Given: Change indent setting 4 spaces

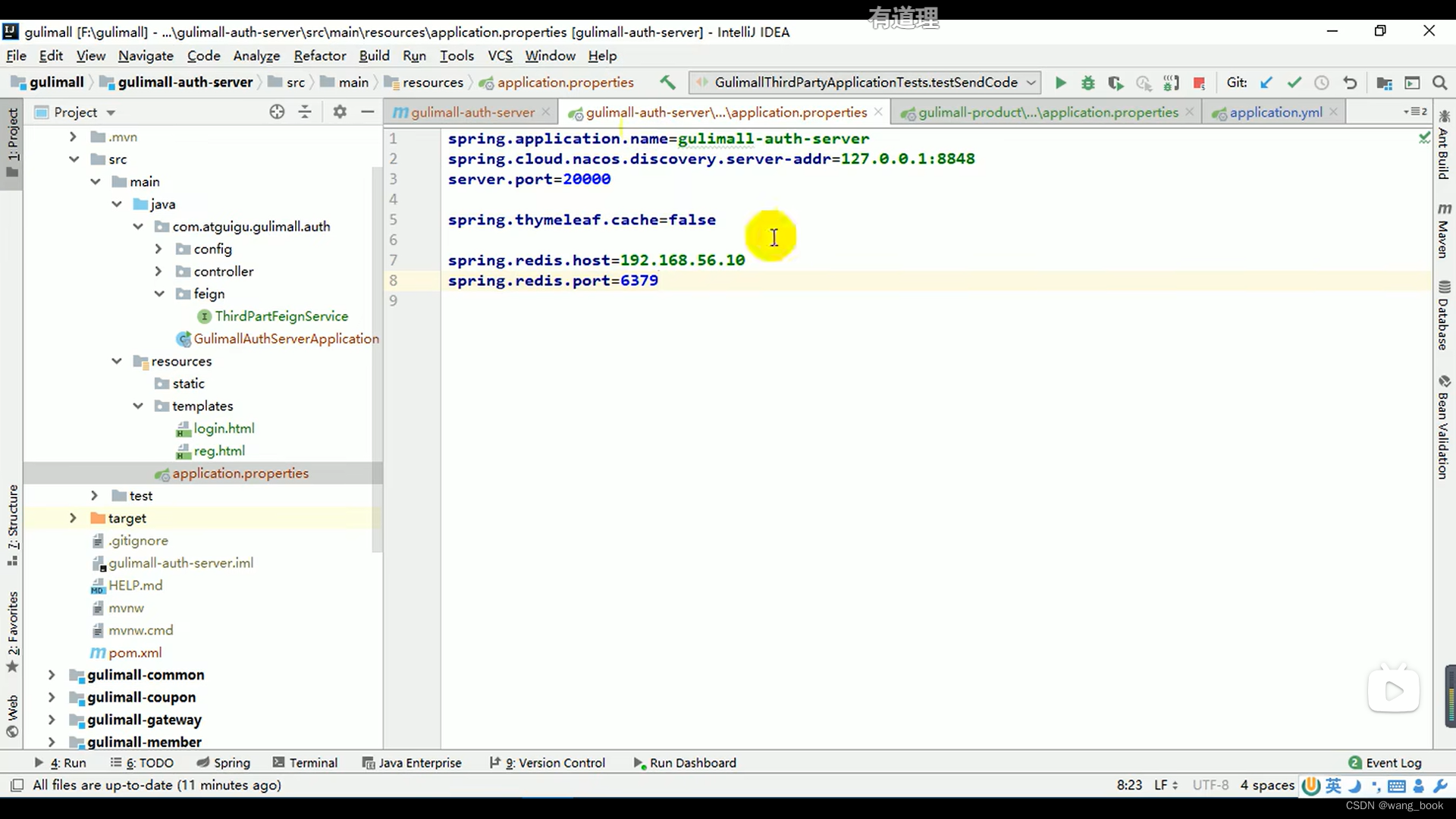Looking at the screenshot, I should click(1267, 785).
